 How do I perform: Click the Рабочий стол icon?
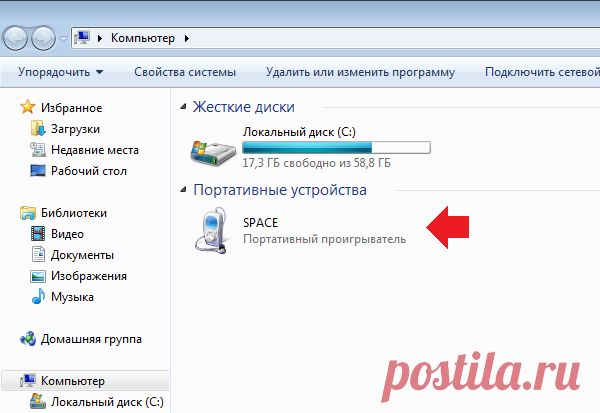coord(38,170)
